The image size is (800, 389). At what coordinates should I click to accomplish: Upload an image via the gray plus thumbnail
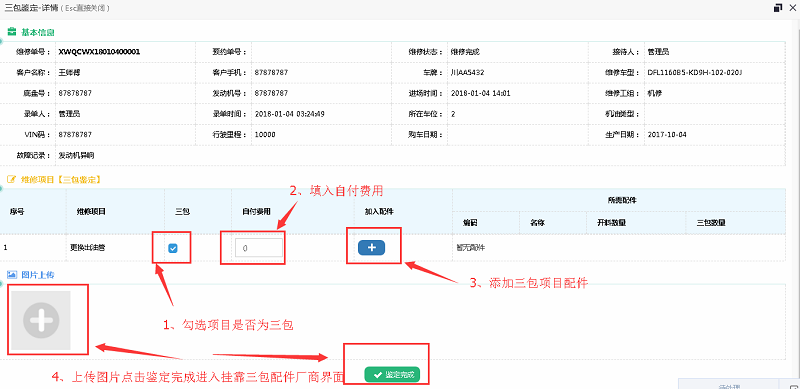(41, 320)
